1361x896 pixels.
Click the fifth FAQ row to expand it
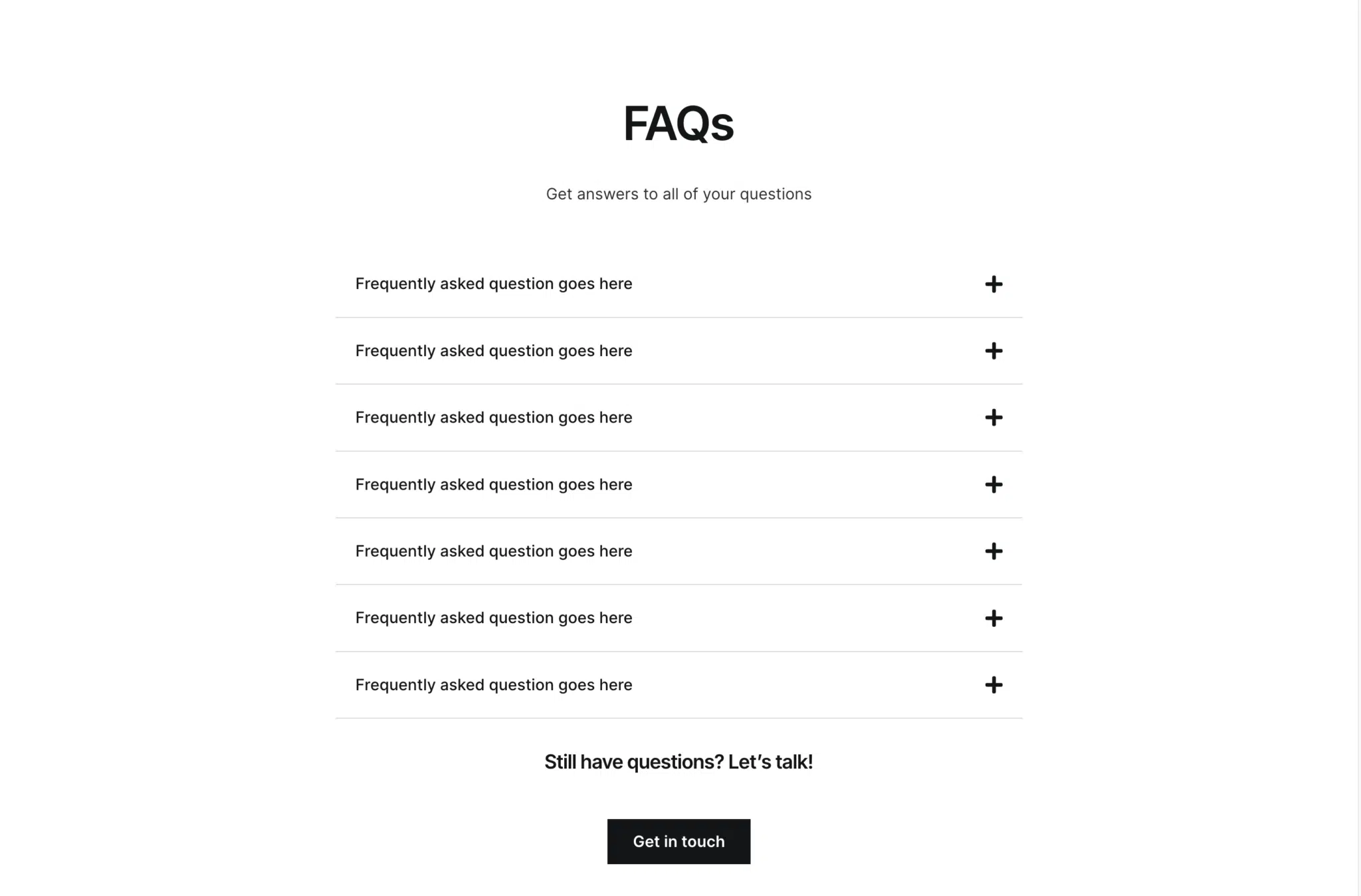[x=679, y=551]
